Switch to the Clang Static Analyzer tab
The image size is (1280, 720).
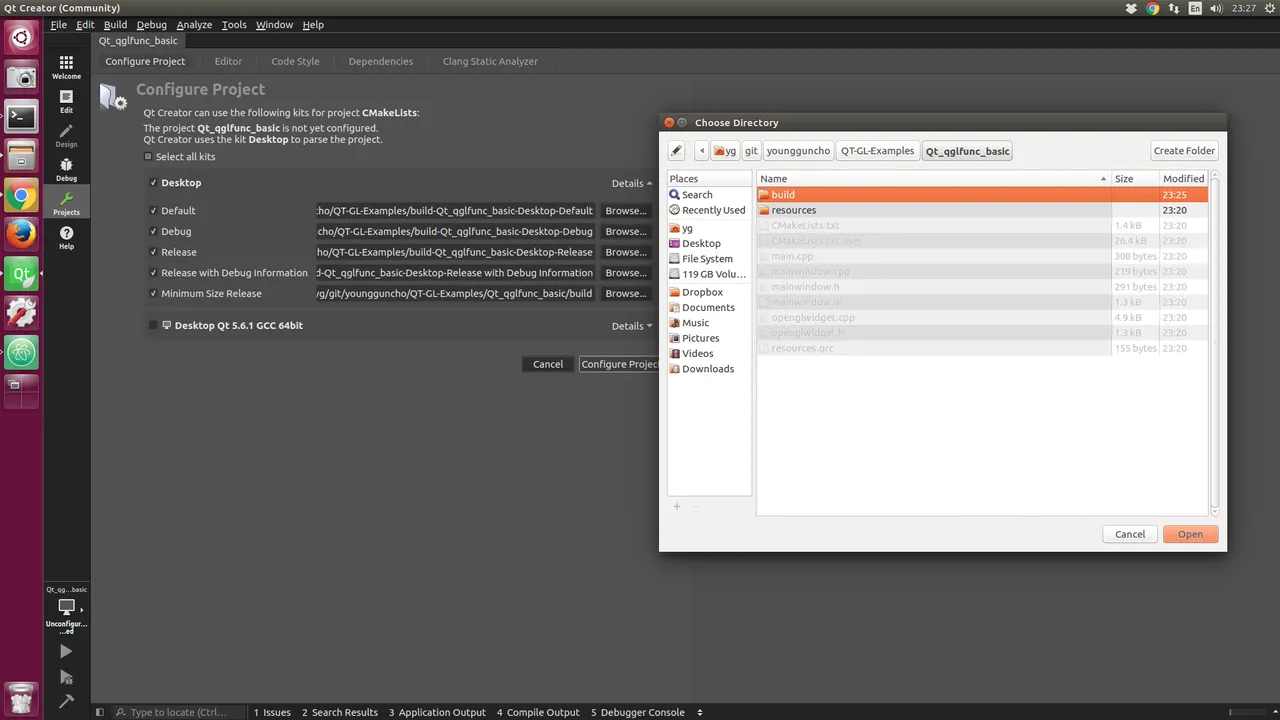click(x=490, y=61)
